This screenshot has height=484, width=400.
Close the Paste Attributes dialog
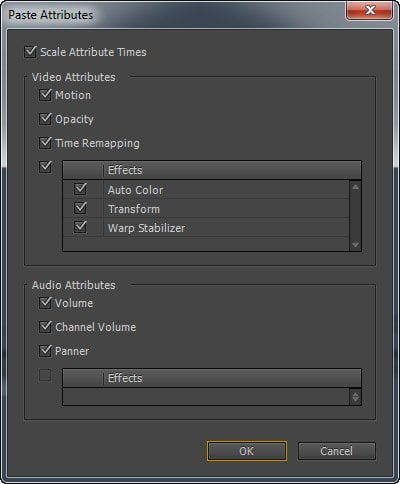(x=369, y=11)
